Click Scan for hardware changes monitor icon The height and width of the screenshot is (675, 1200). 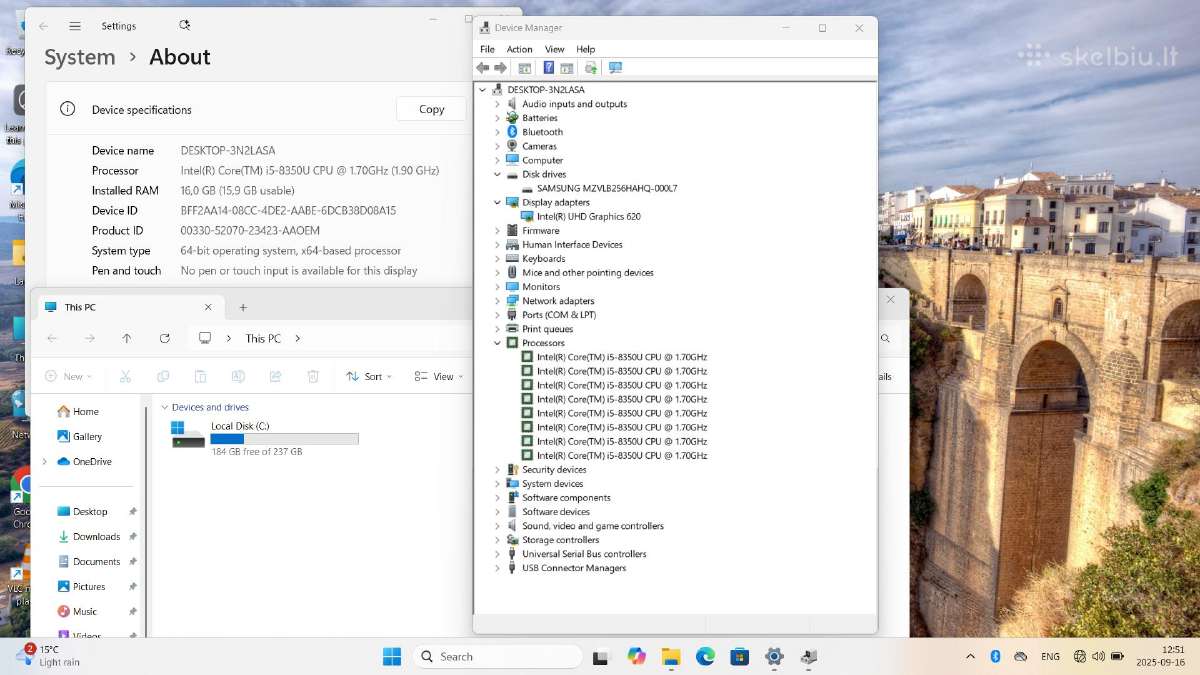(615, 68)
